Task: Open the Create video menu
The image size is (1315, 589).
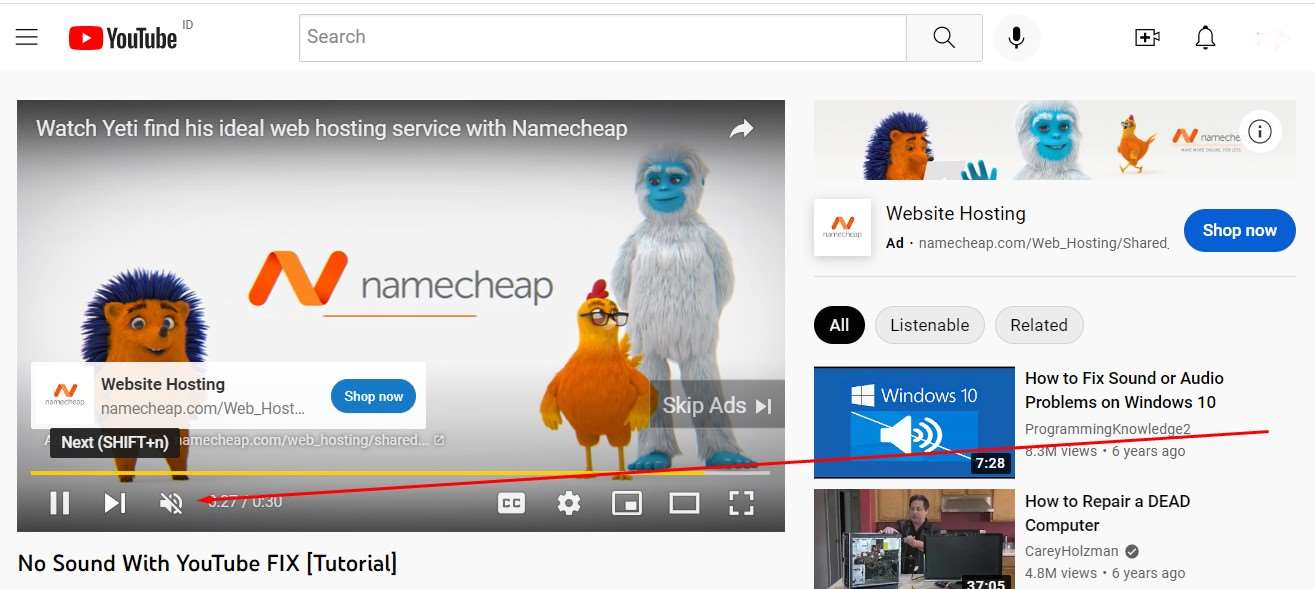Action: click(x=1147, y=38)
